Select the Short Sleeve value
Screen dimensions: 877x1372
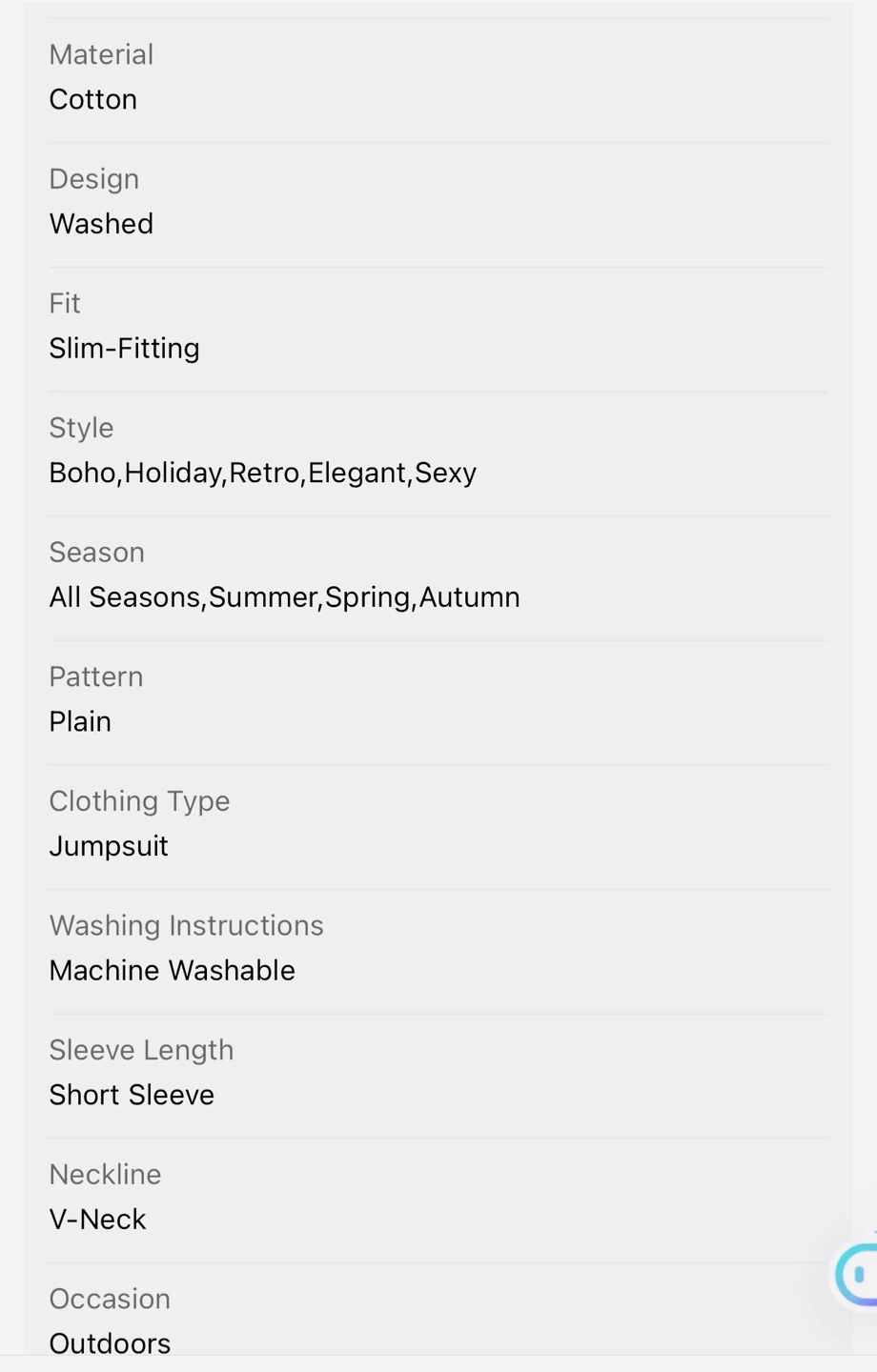tap(132, 1095)
